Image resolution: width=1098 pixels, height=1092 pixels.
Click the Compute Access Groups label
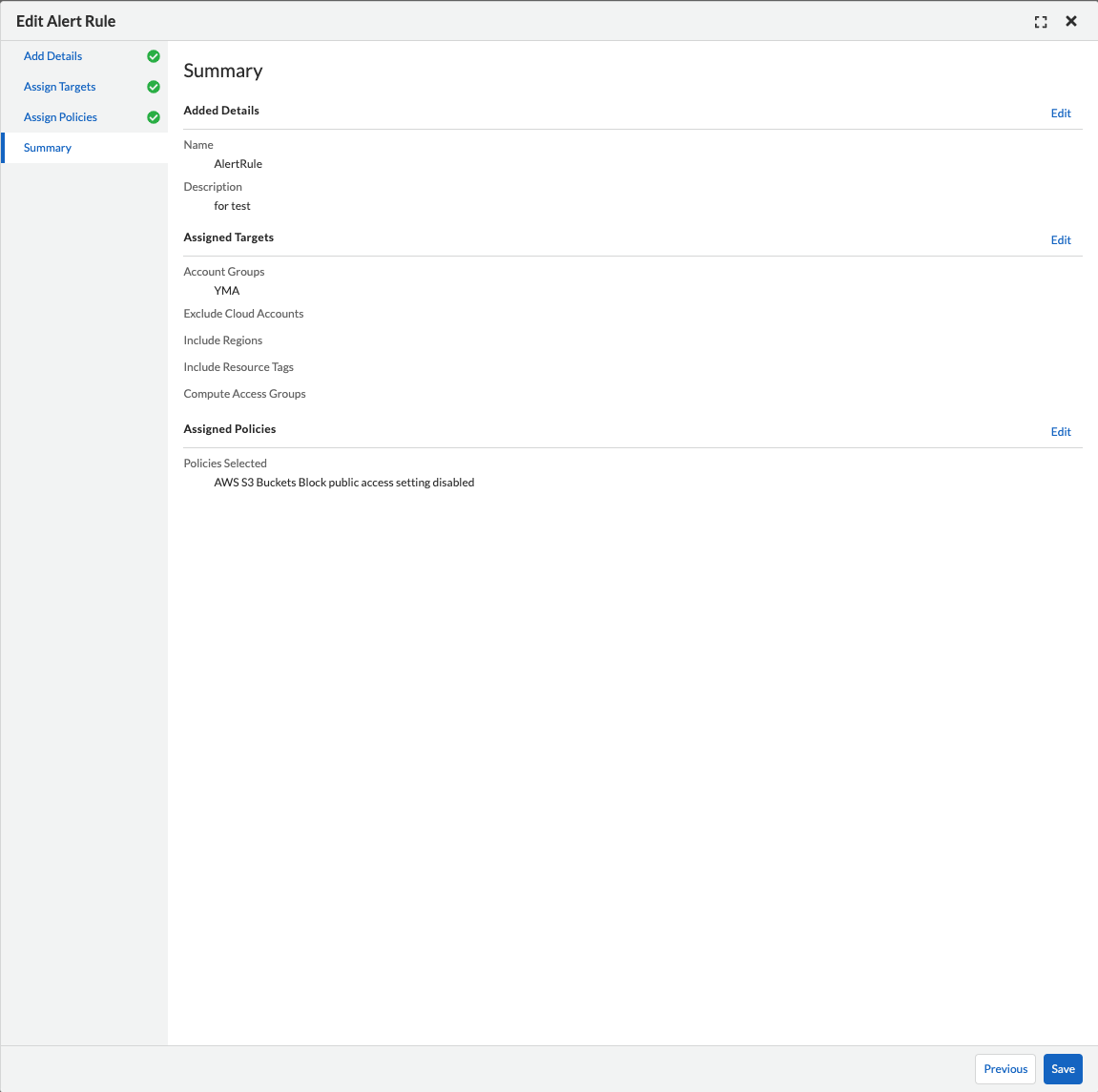(245, 394)
